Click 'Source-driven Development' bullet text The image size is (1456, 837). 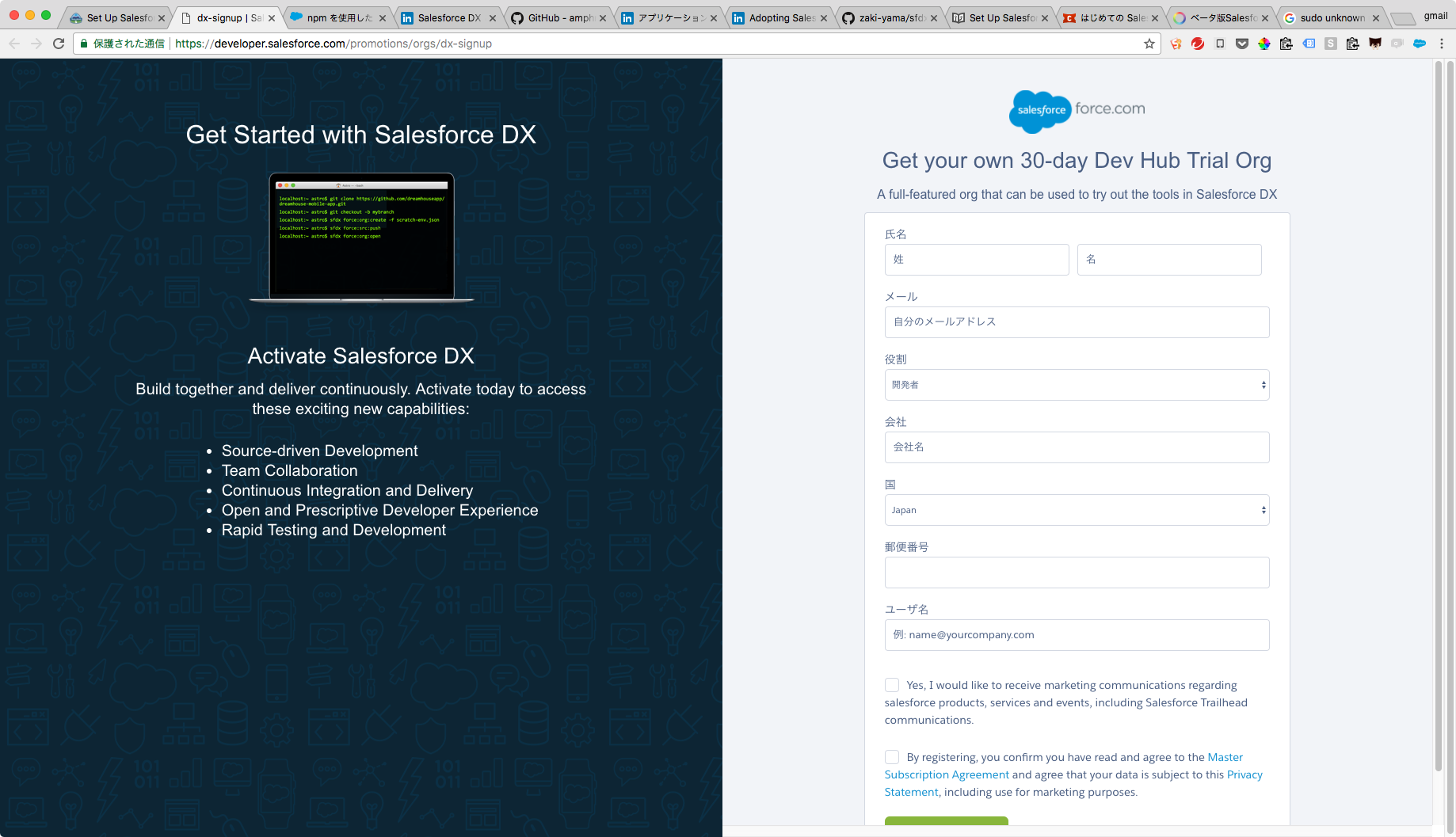point(319,451)
